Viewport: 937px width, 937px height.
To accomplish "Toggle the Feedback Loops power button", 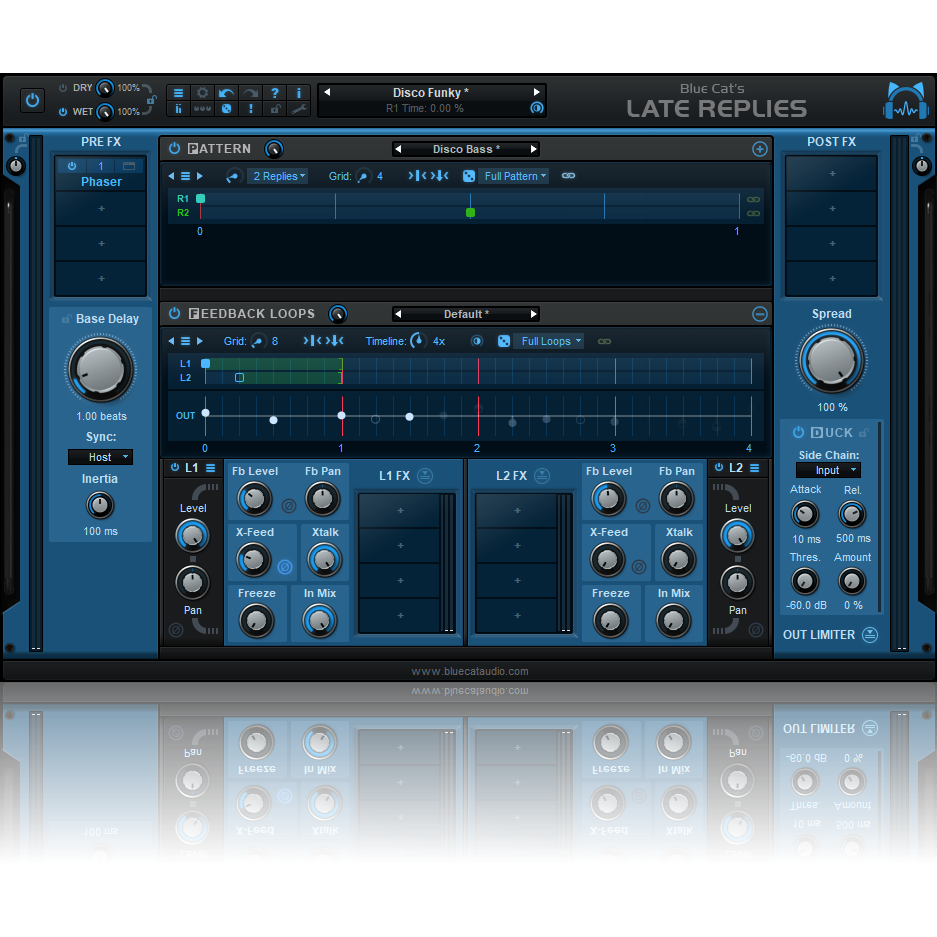I will click(174, 313).
